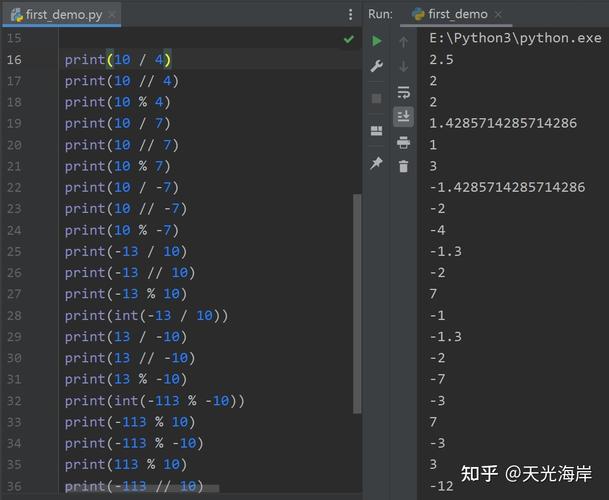This screenshot has width=609, height=500.
Task: Click code line print(-13 // 10)
Action: point(130,273)
